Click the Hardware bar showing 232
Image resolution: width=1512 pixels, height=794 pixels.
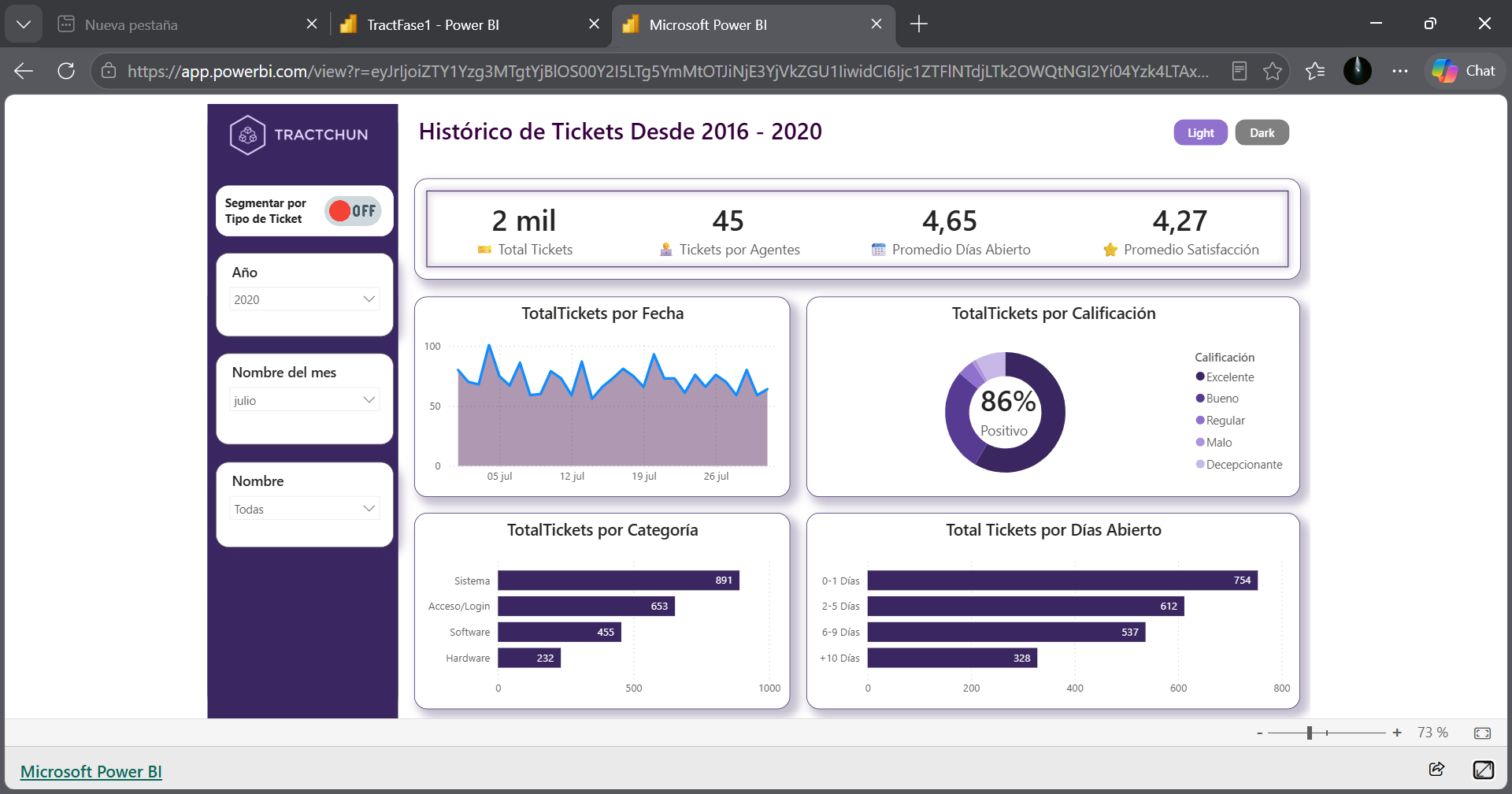(x=529, y=658)
